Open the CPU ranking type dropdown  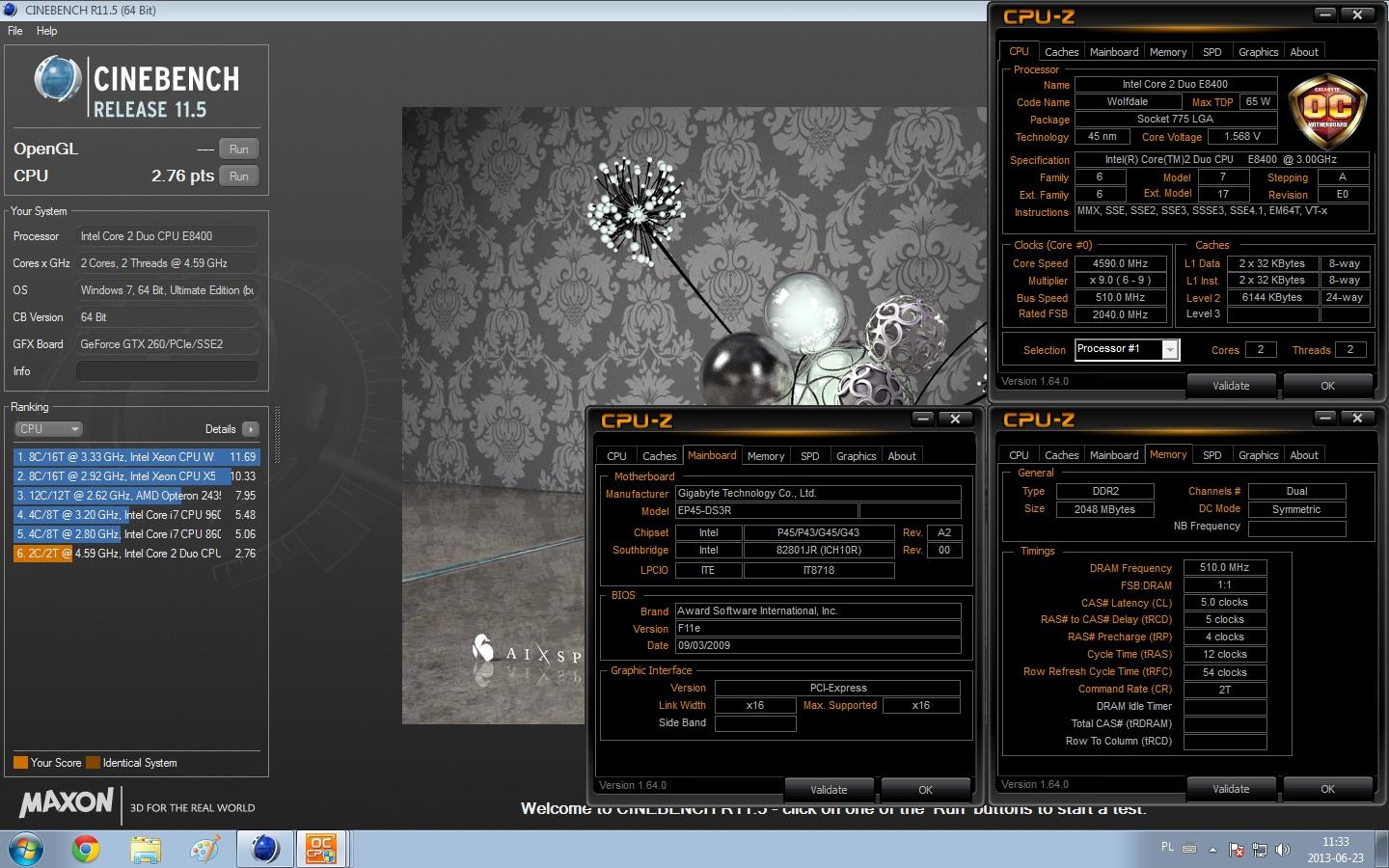point(48,429)
